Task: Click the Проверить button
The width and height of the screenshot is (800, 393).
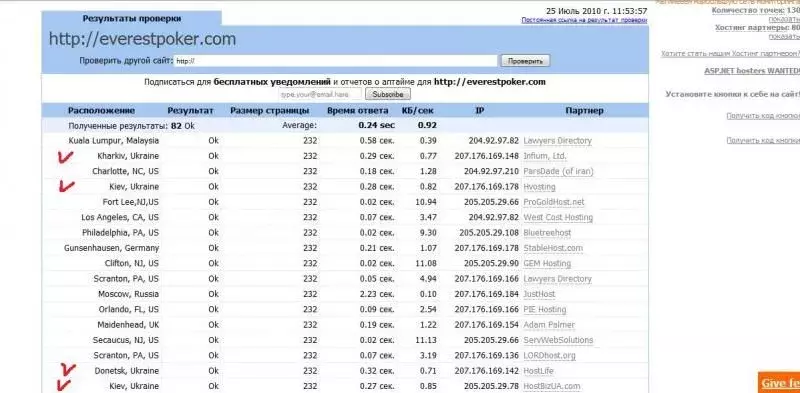Action: [526, 61]
